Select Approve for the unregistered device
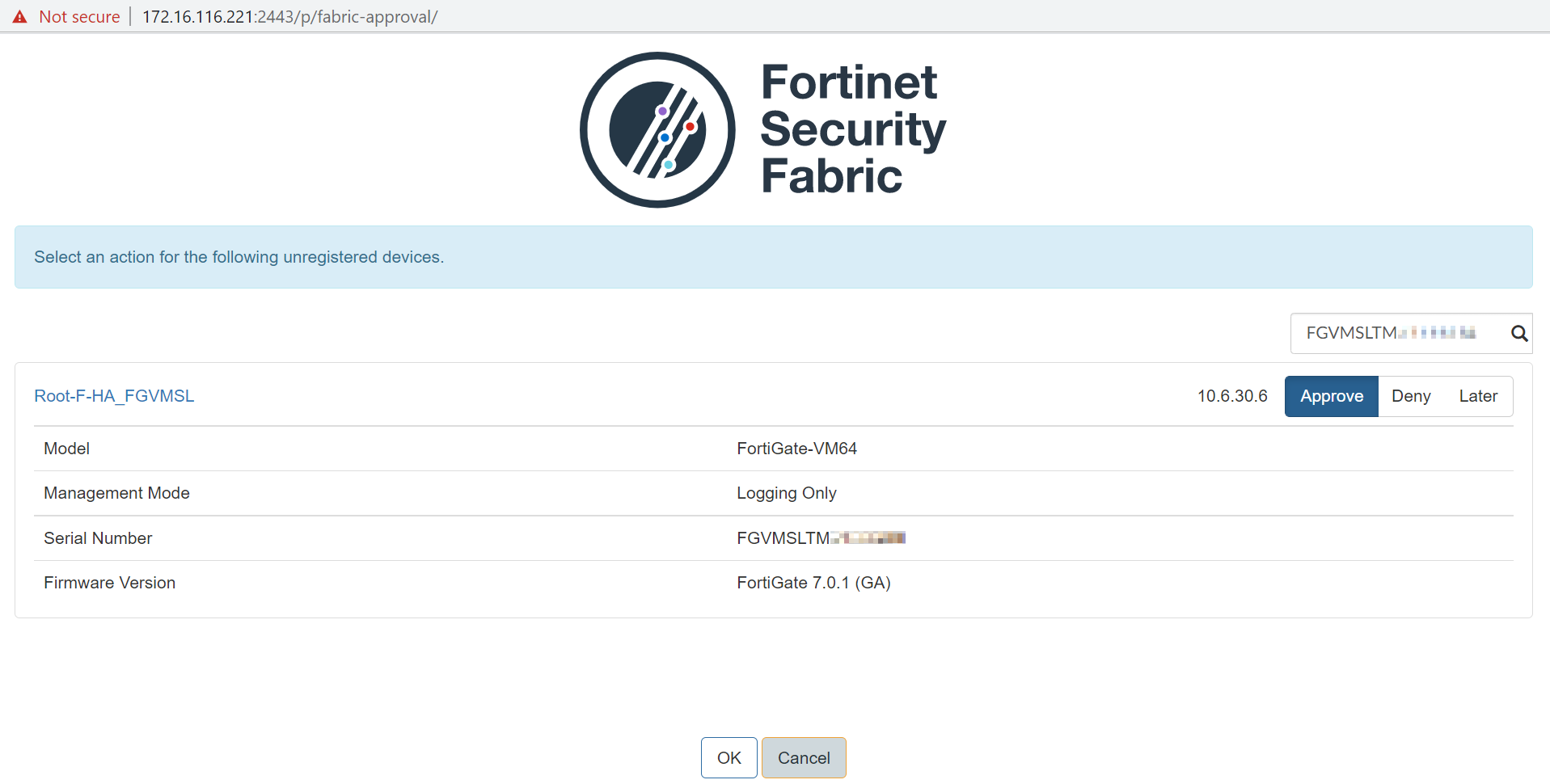This screenshot has height=784, width=1550. [1331, 396]
